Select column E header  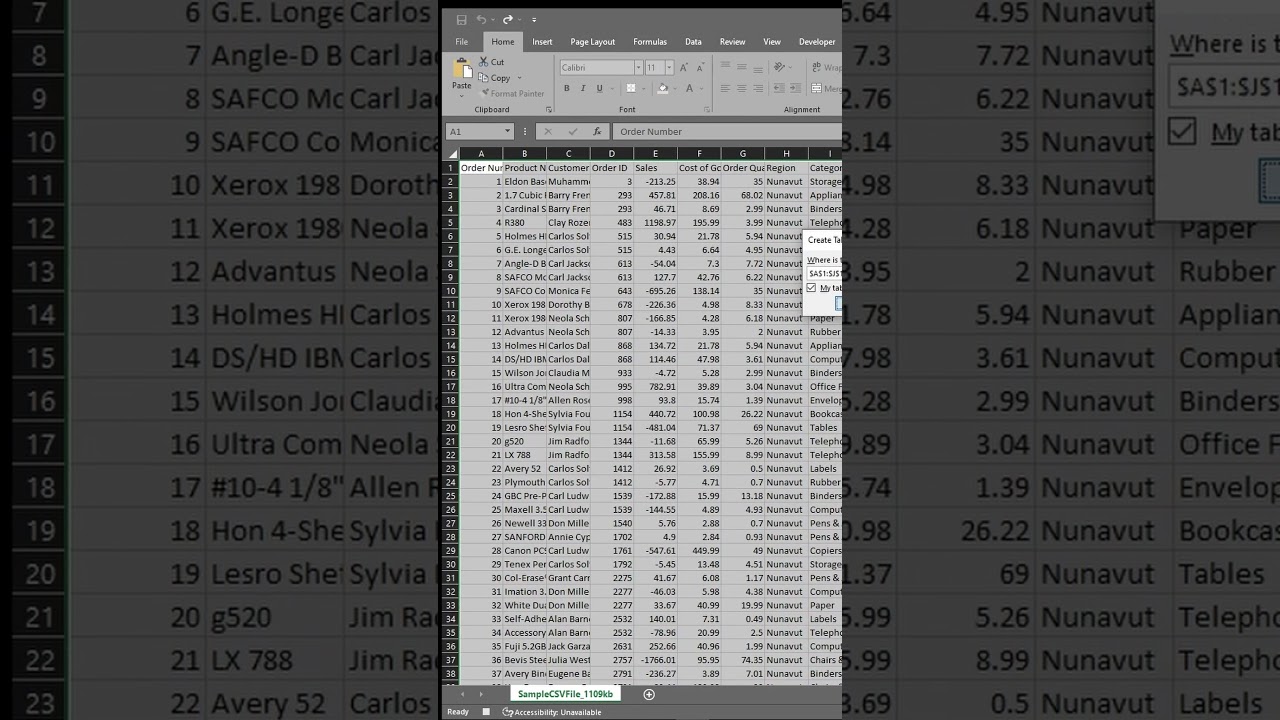tap(655, 153)
